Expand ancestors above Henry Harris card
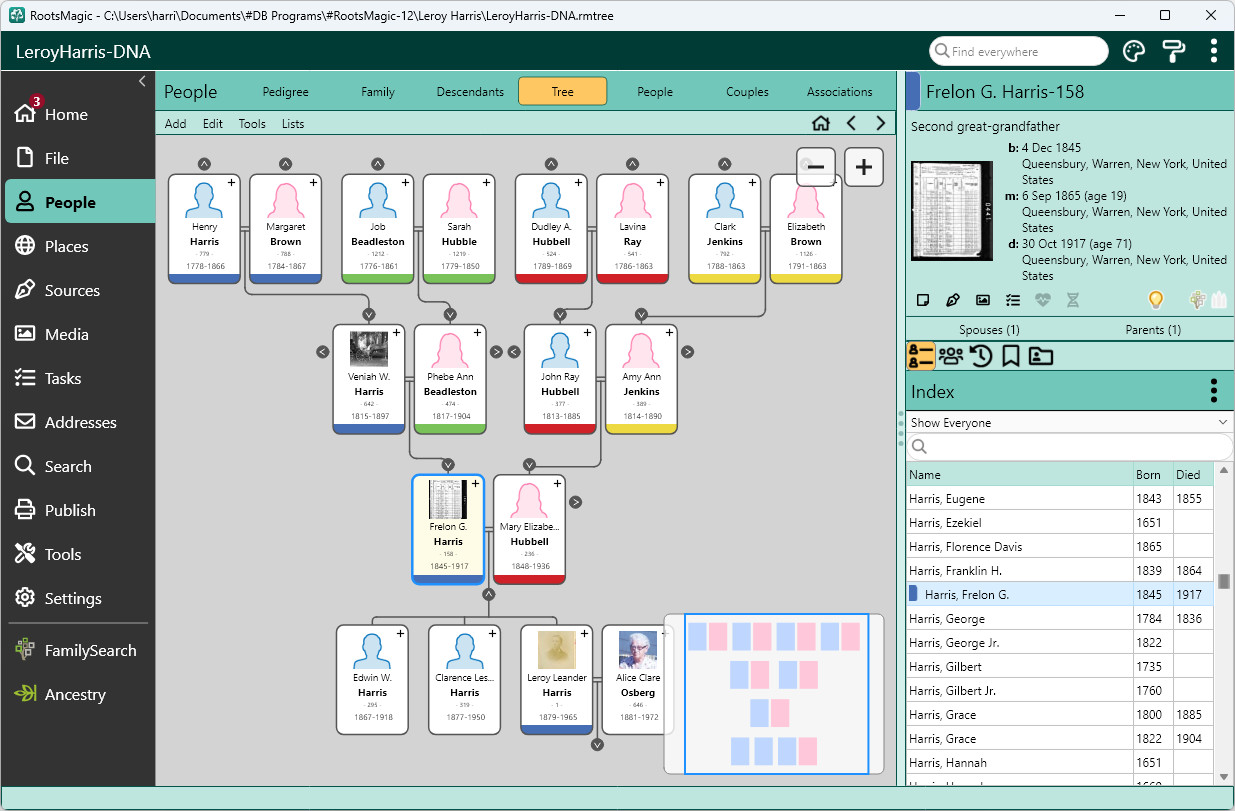 click(204, 164)
